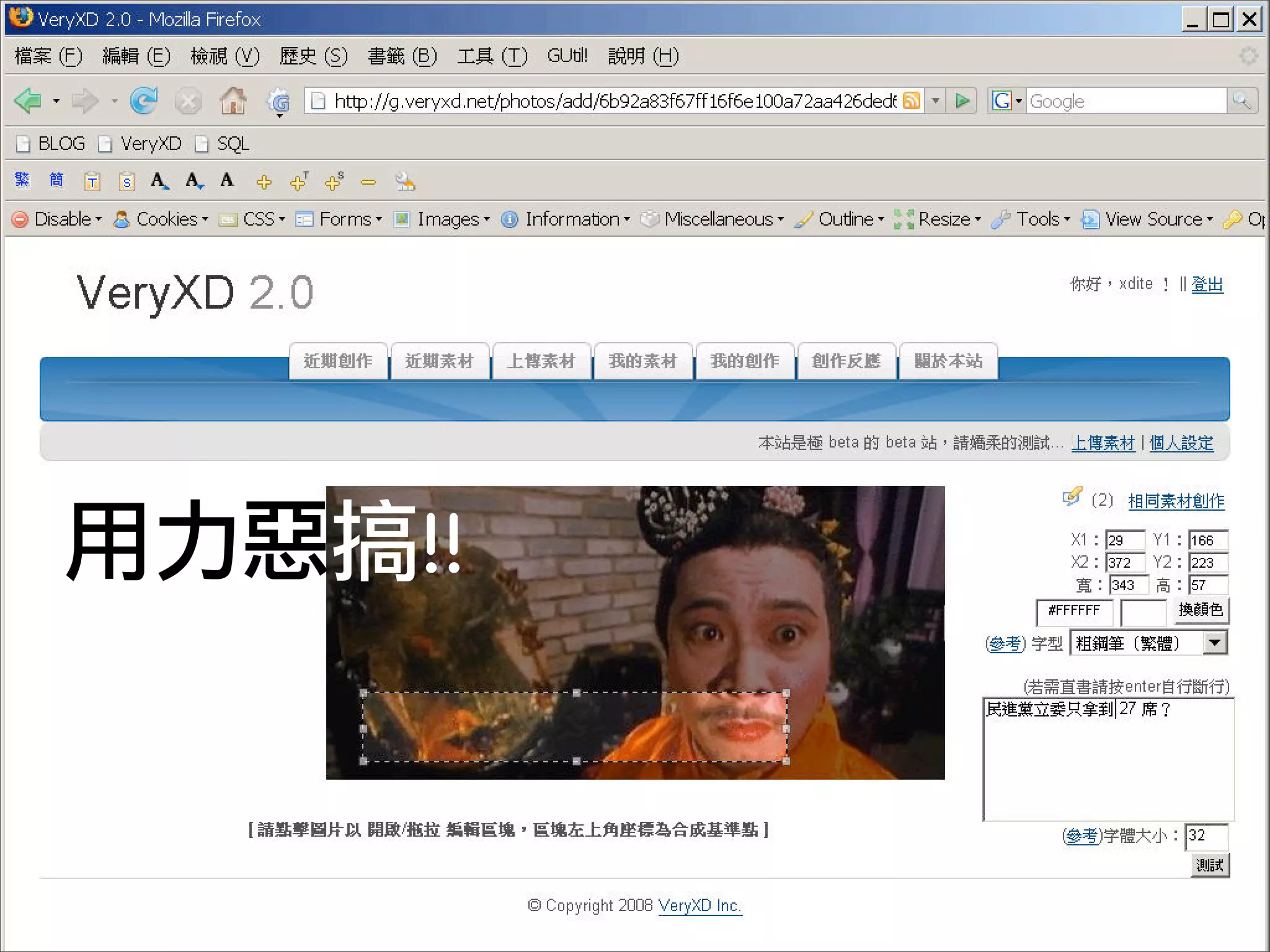This screenshot has width=1270, height=952.
Task: Click the yellow minus icon
Action: 368,182
